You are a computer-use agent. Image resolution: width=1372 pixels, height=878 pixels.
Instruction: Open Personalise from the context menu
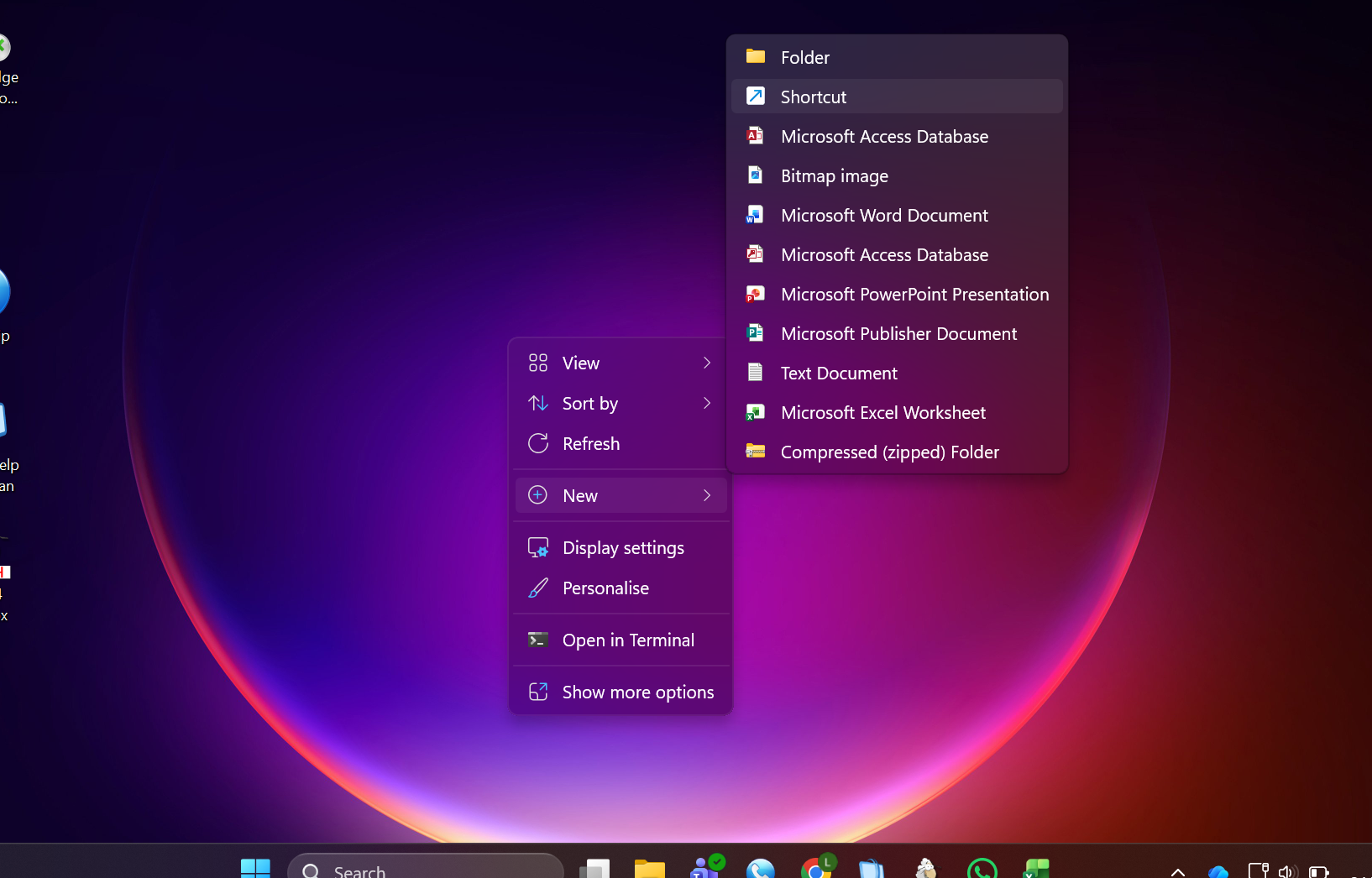(x=605, y=588)
